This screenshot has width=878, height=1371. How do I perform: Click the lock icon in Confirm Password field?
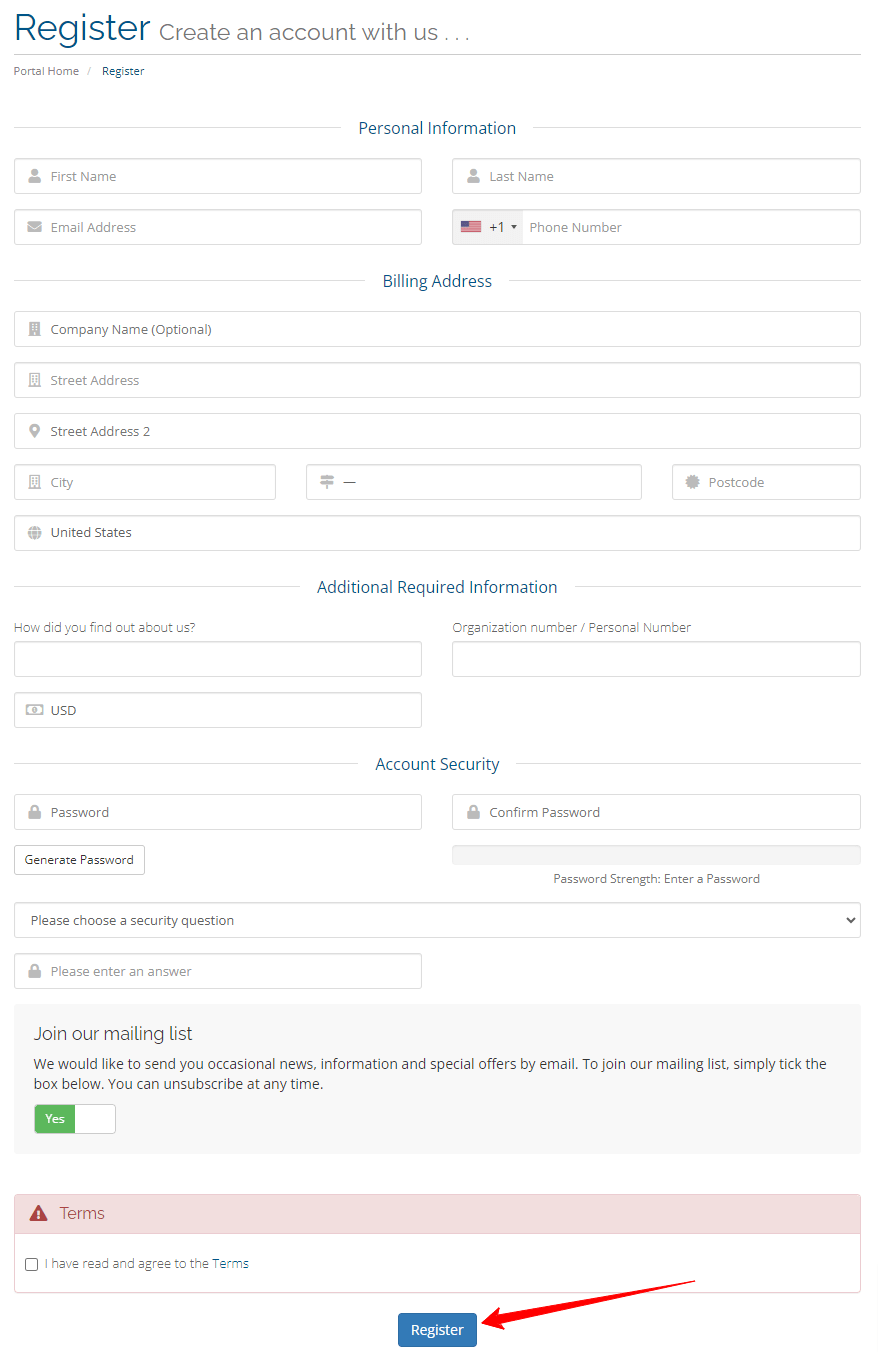473,812
